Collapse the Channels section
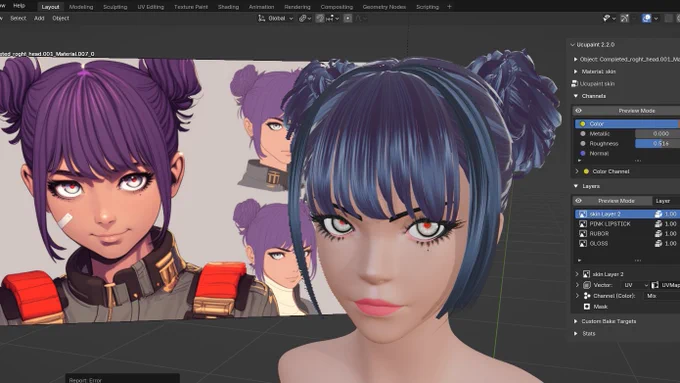This screenshot has width=680, height=383. (x=576, y=96)
